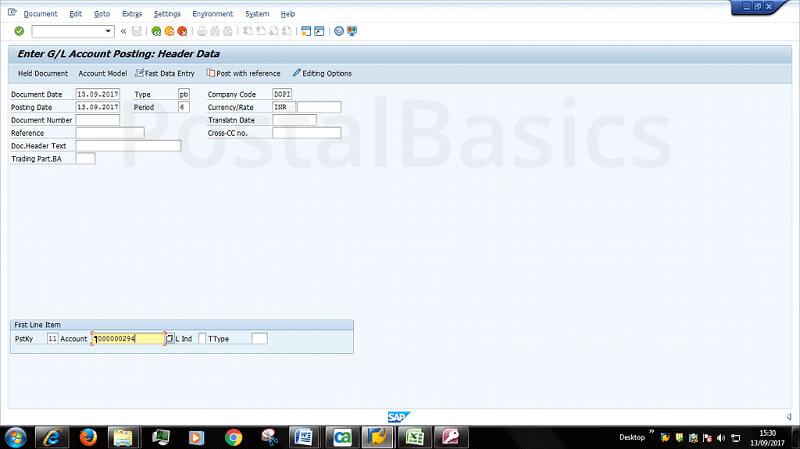
Task: Open the command field dropdown arrow
Action: tap(109, 31)
